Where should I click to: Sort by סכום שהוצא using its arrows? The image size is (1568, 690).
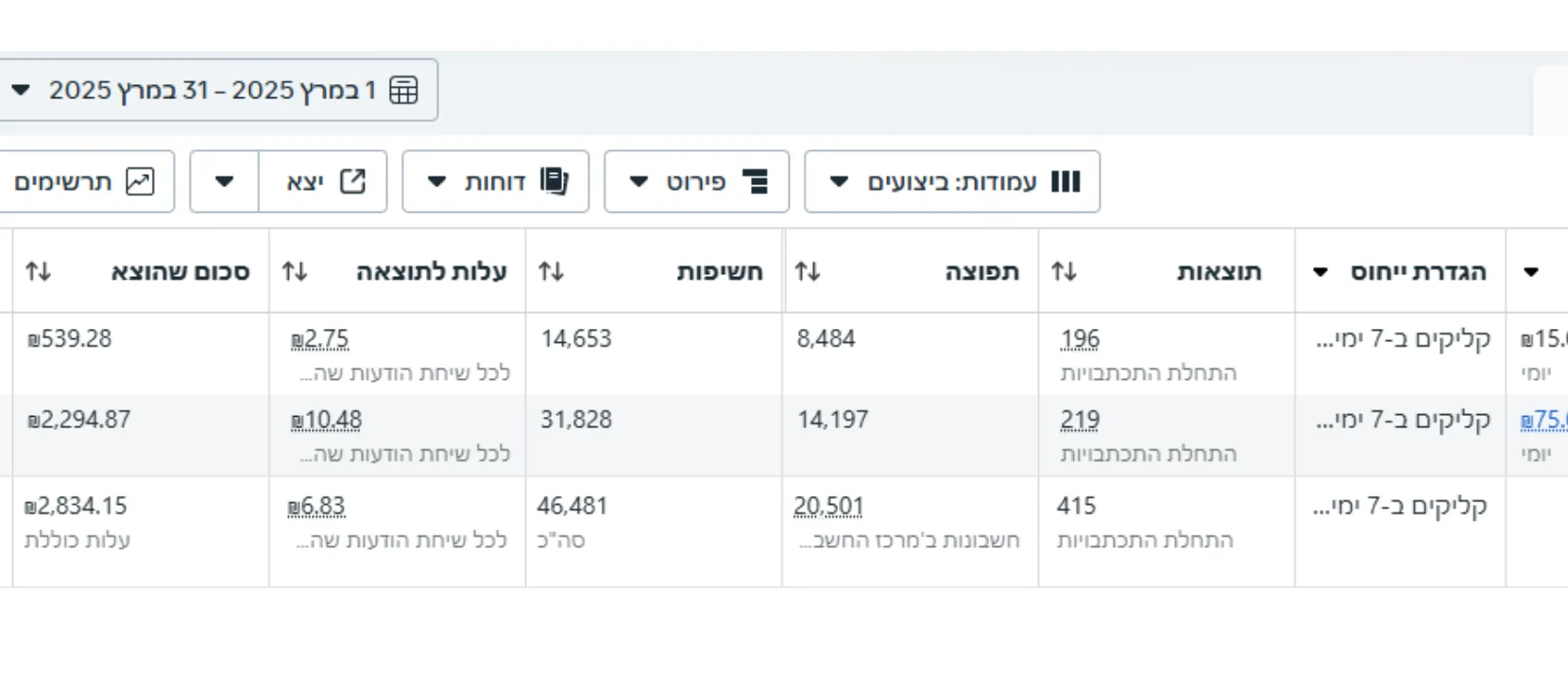point(38,272)
